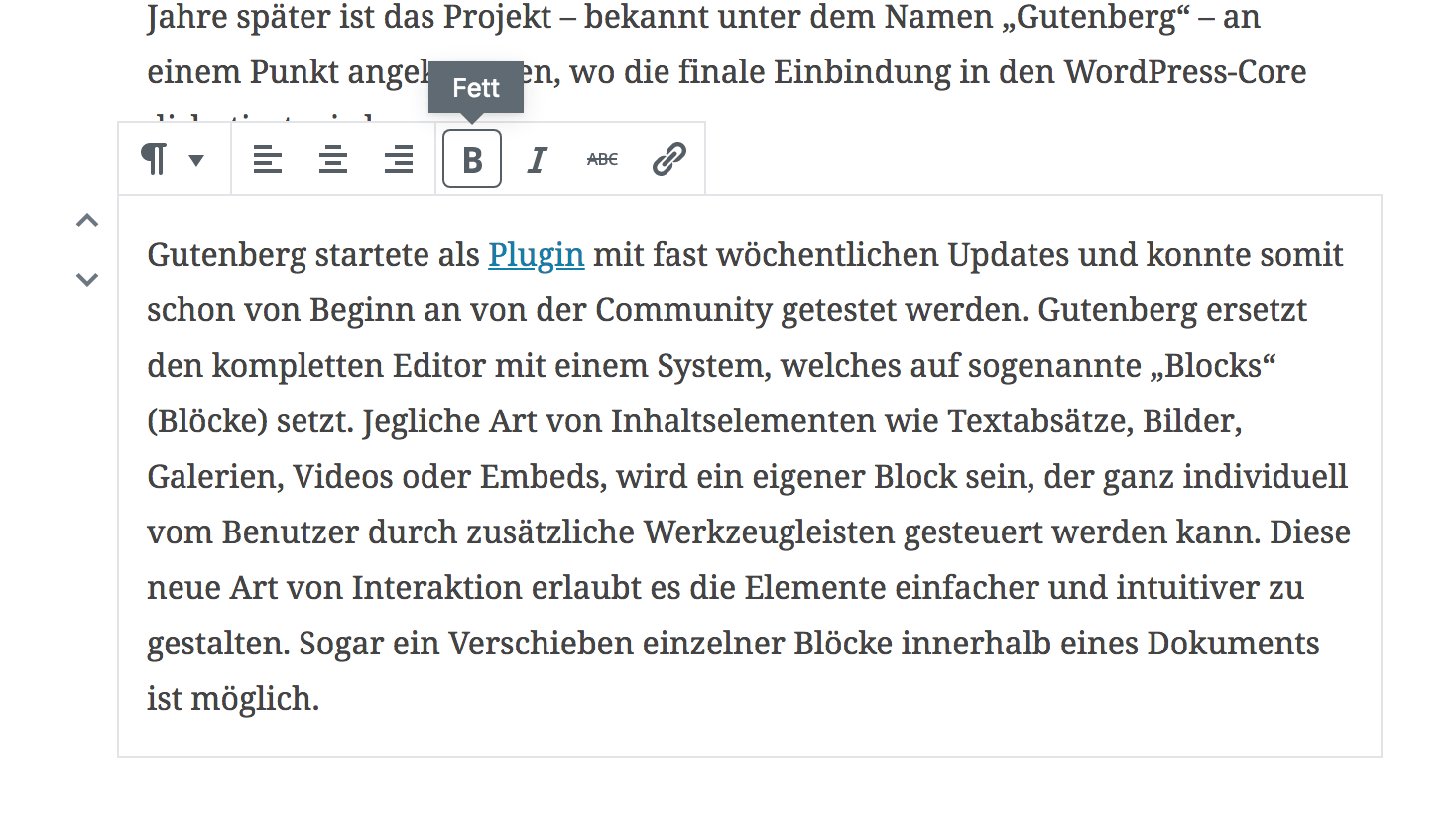Center-align the paragraph text
The width and height of the screenshot is (1456, 827).
point(333,159)
